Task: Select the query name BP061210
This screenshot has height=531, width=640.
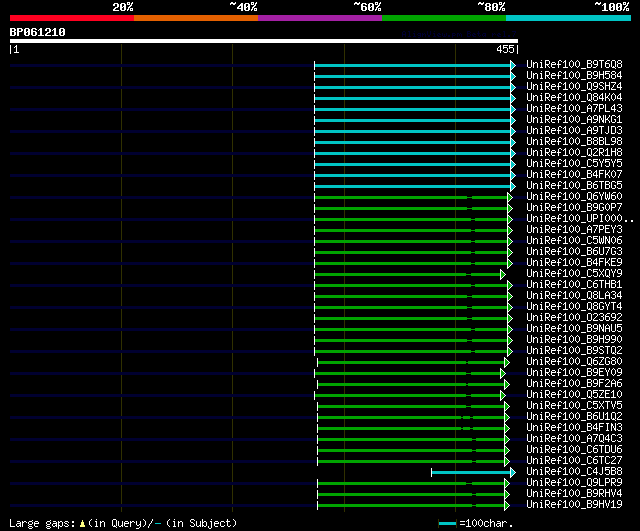Action: click(x=38, y=32)
